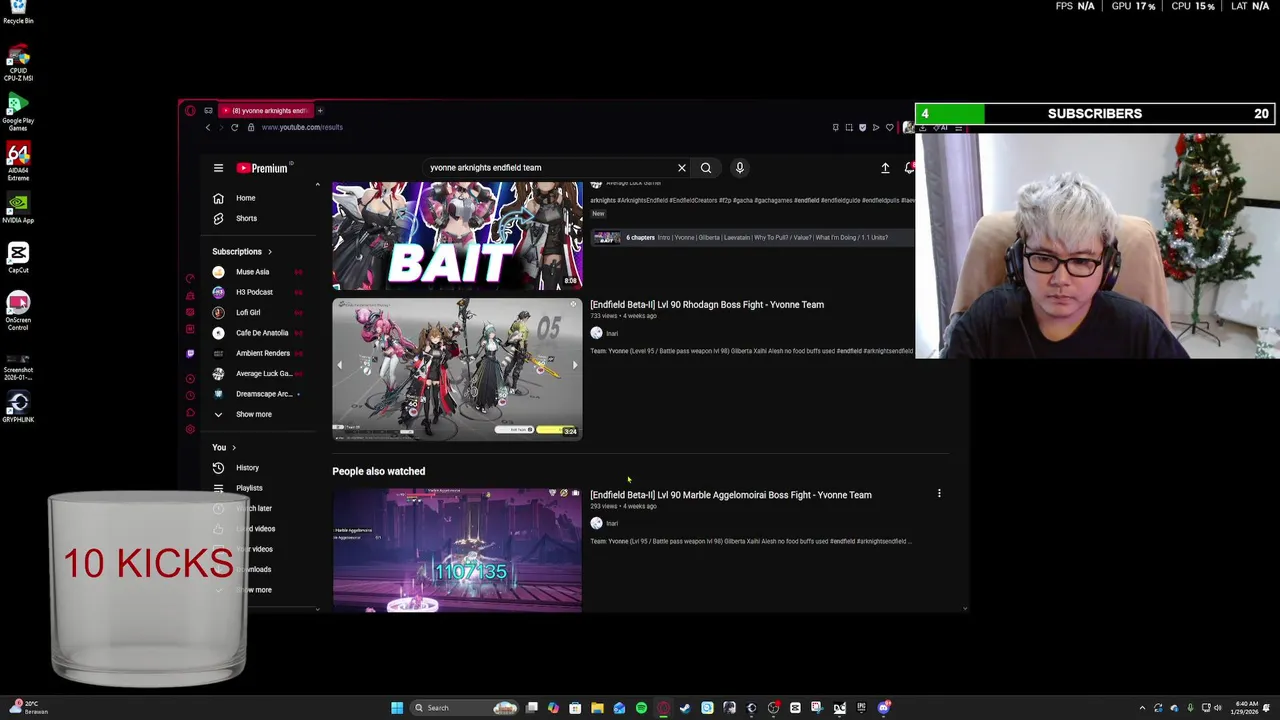
Task: Open the Rhodagan Boss Fight thumbnail
Action: tap(457, 369)
